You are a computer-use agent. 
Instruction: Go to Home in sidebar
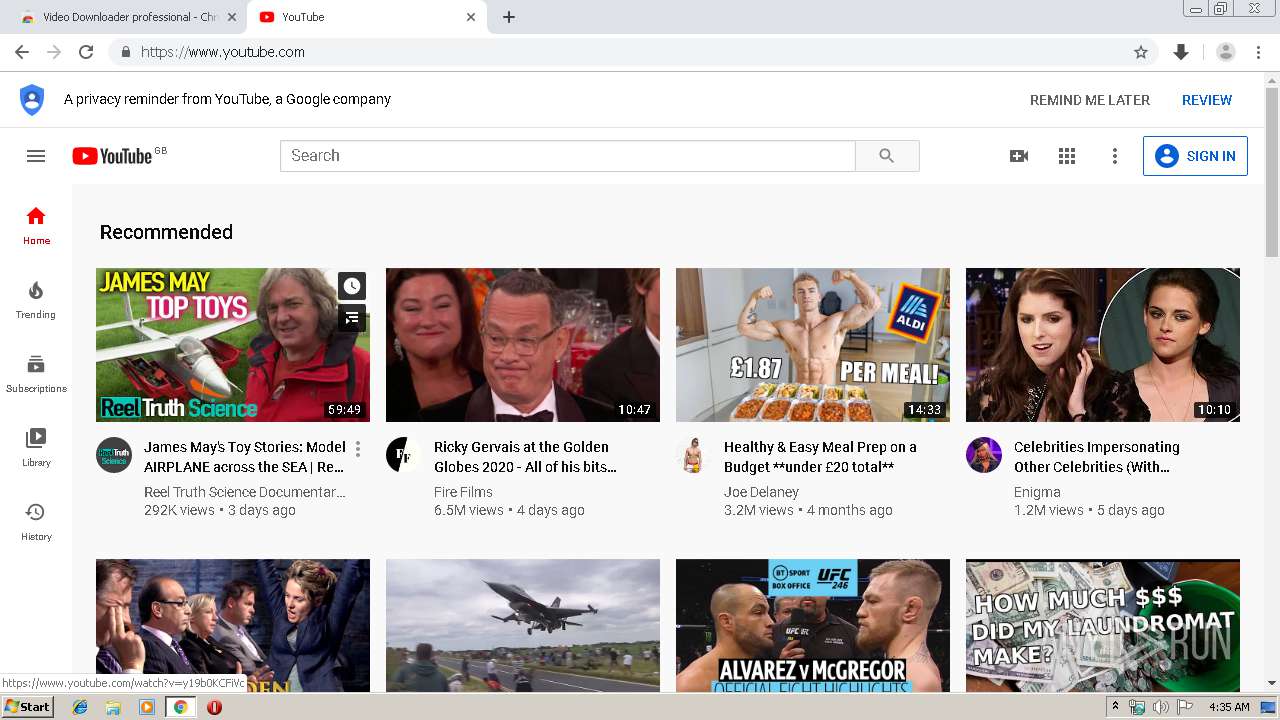(x=36, y=226)
